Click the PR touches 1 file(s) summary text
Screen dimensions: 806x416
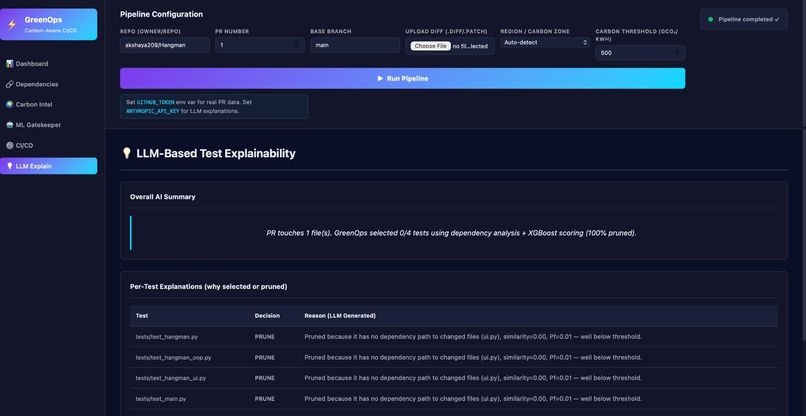click(451, 233)
